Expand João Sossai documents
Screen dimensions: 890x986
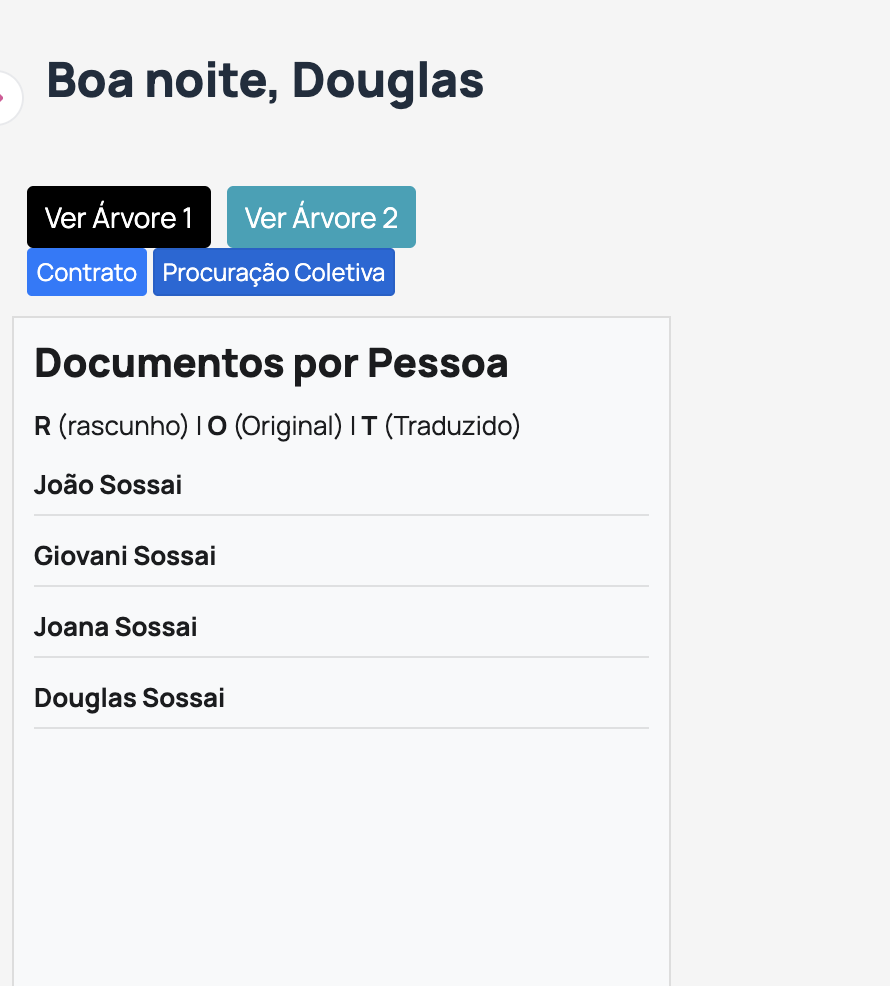[108, 485]
